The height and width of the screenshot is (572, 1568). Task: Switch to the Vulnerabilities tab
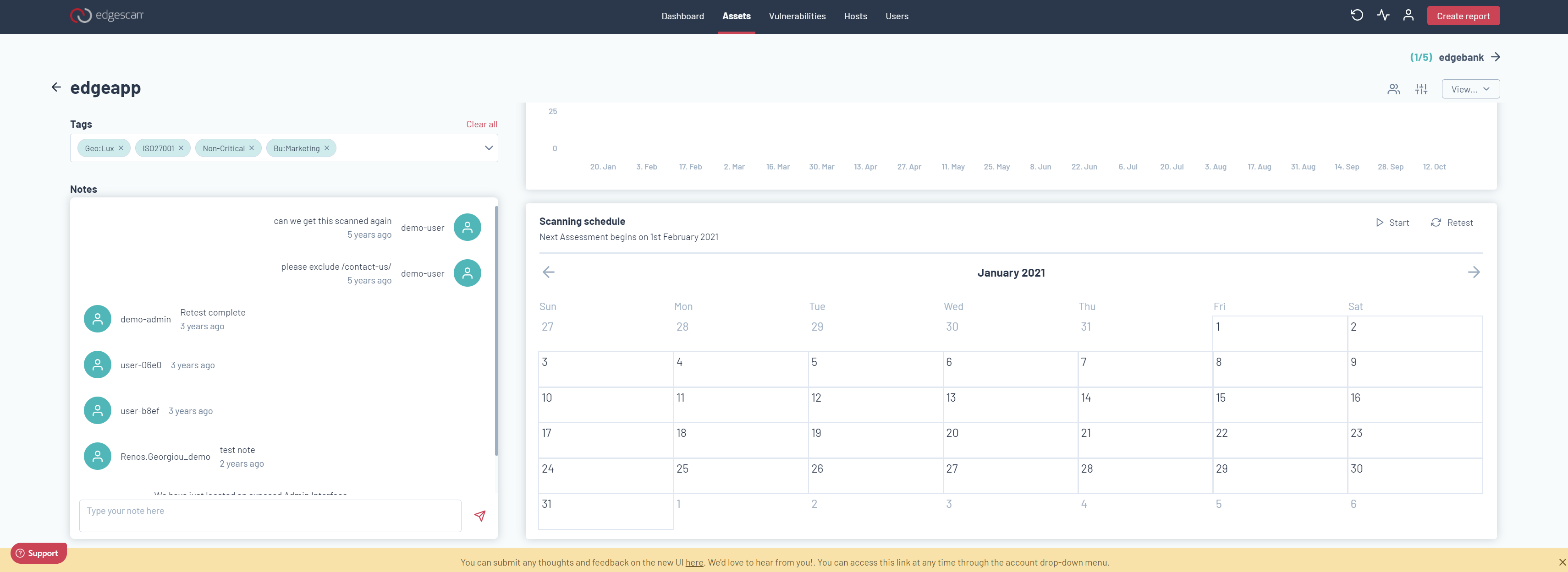pos(797,16)
